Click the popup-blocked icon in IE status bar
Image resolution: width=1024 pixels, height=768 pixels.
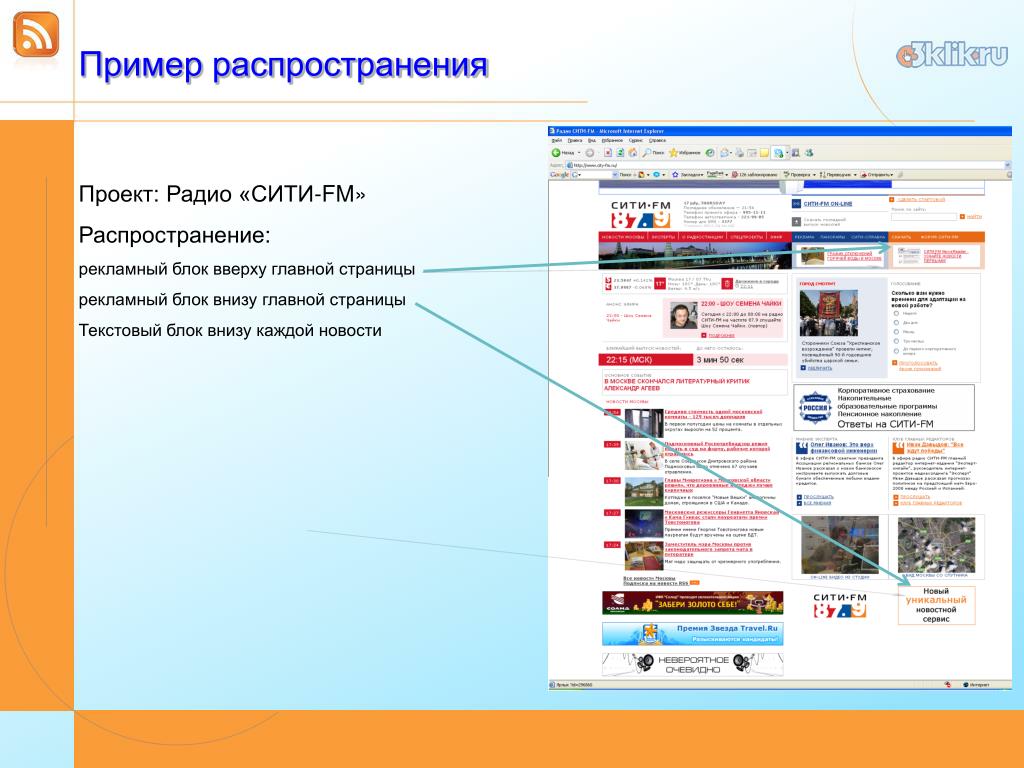click(948, 684)
